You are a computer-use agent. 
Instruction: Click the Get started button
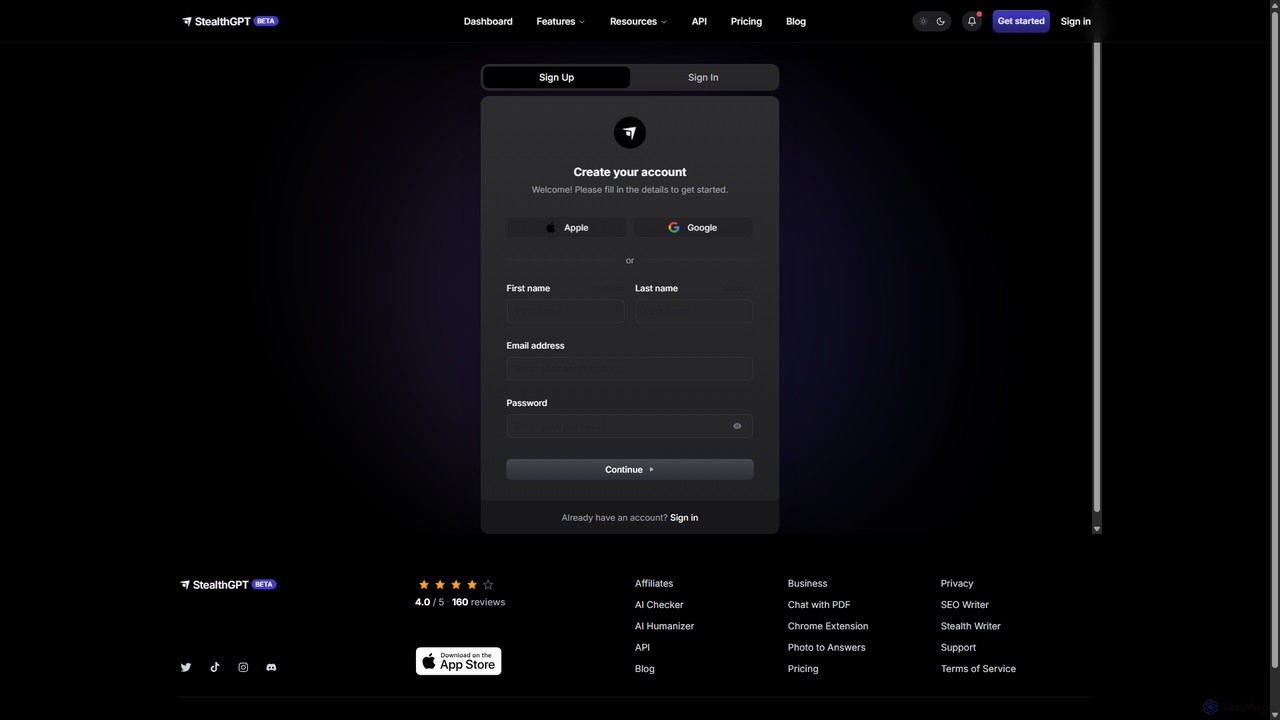point(1021,21)
